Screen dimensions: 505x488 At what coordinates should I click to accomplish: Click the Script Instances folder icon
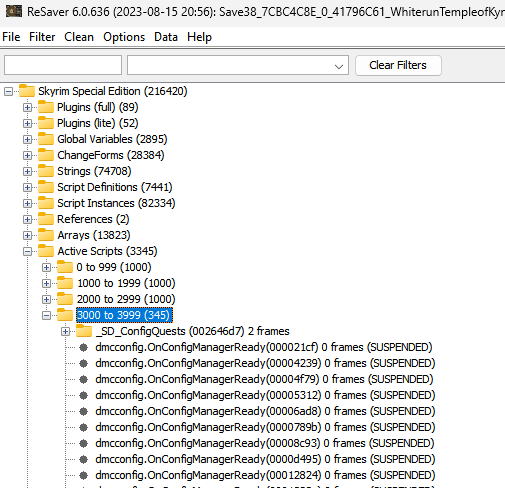[x=46, y=203]
